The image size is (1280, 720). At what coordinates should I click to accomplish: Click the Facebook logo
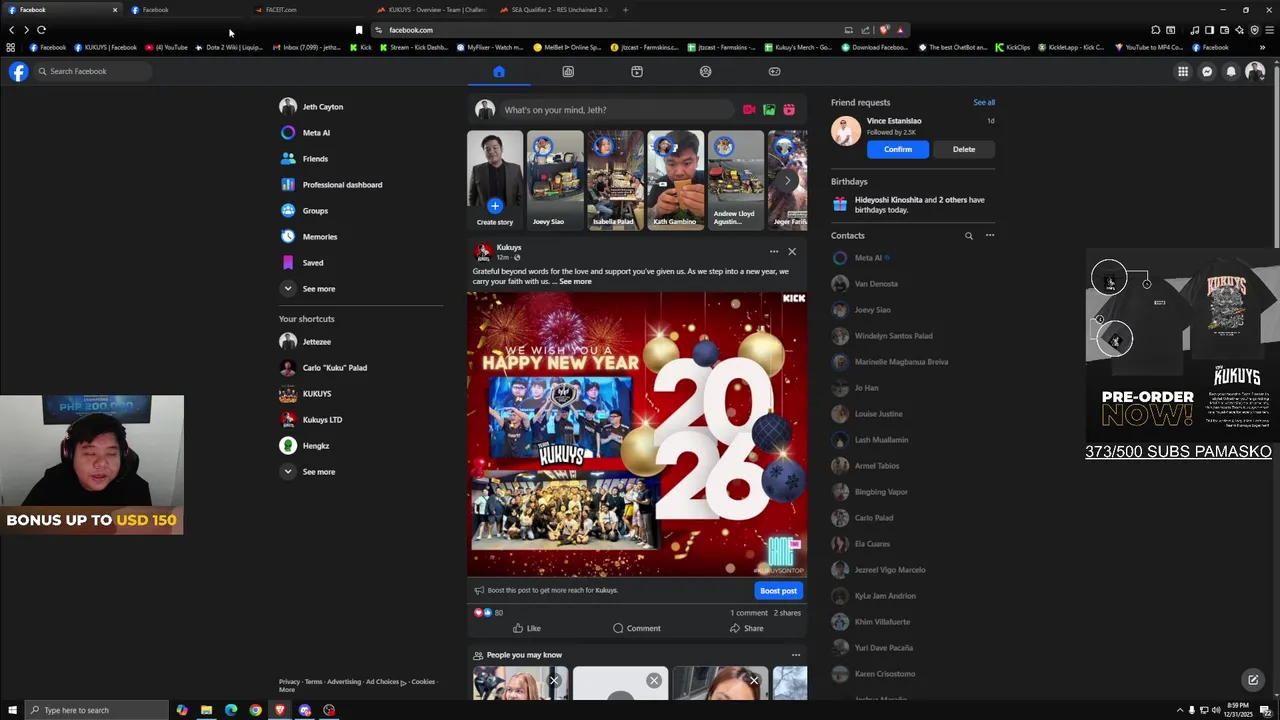[19, 71]
